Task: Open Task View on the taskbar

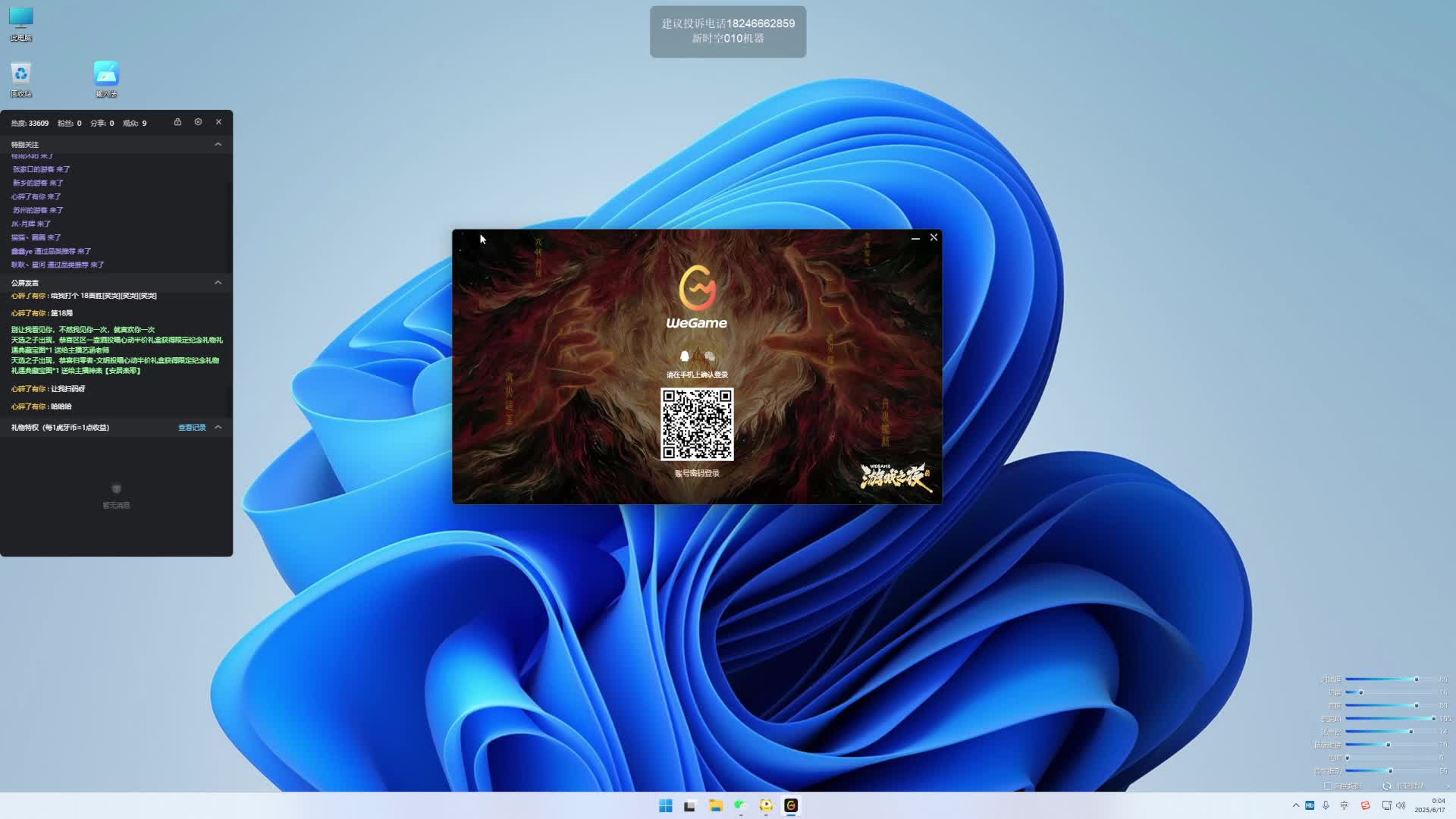Action: point(690,805)
